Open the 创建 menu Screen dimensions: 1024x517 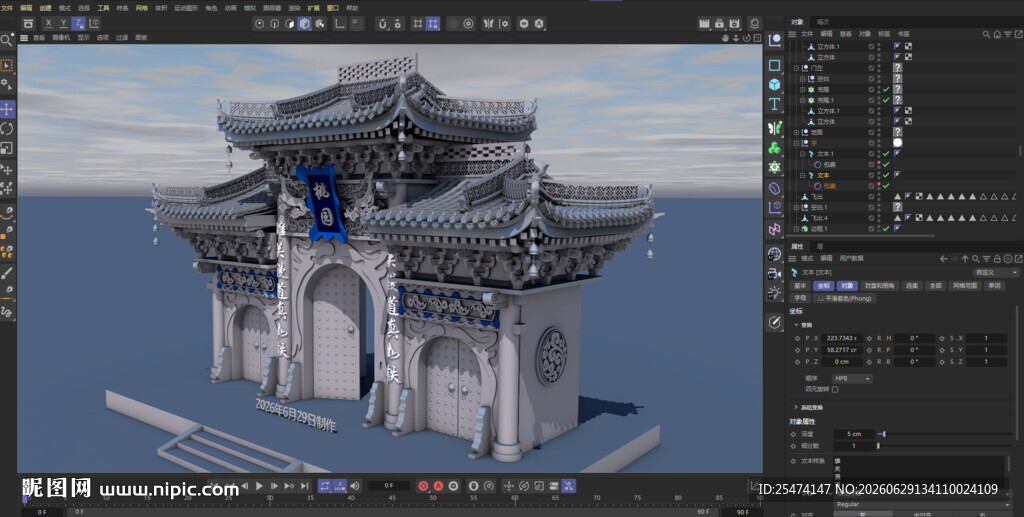45,8
